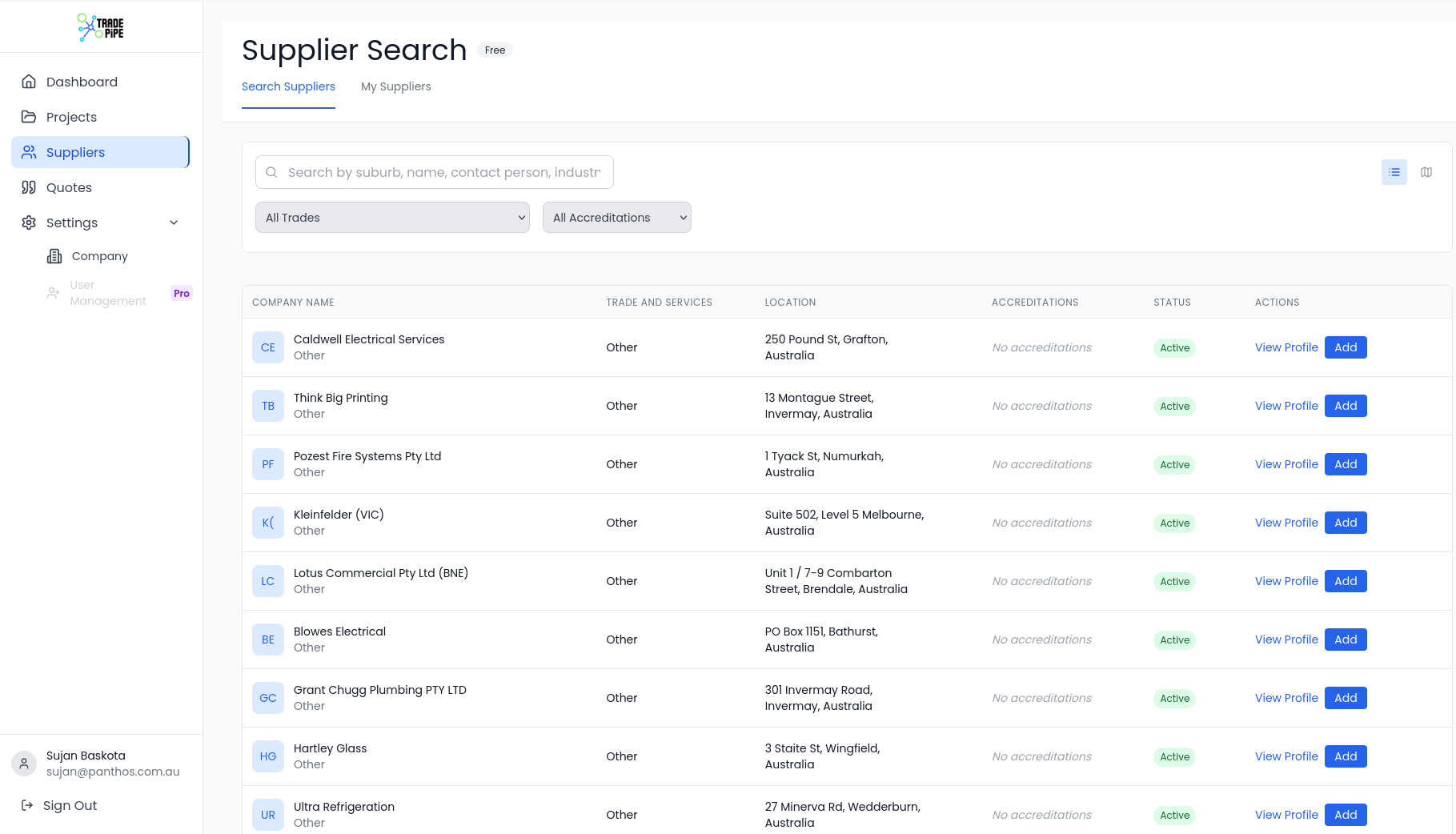
Task: Switch to map view
Action: pos(1426,172)
